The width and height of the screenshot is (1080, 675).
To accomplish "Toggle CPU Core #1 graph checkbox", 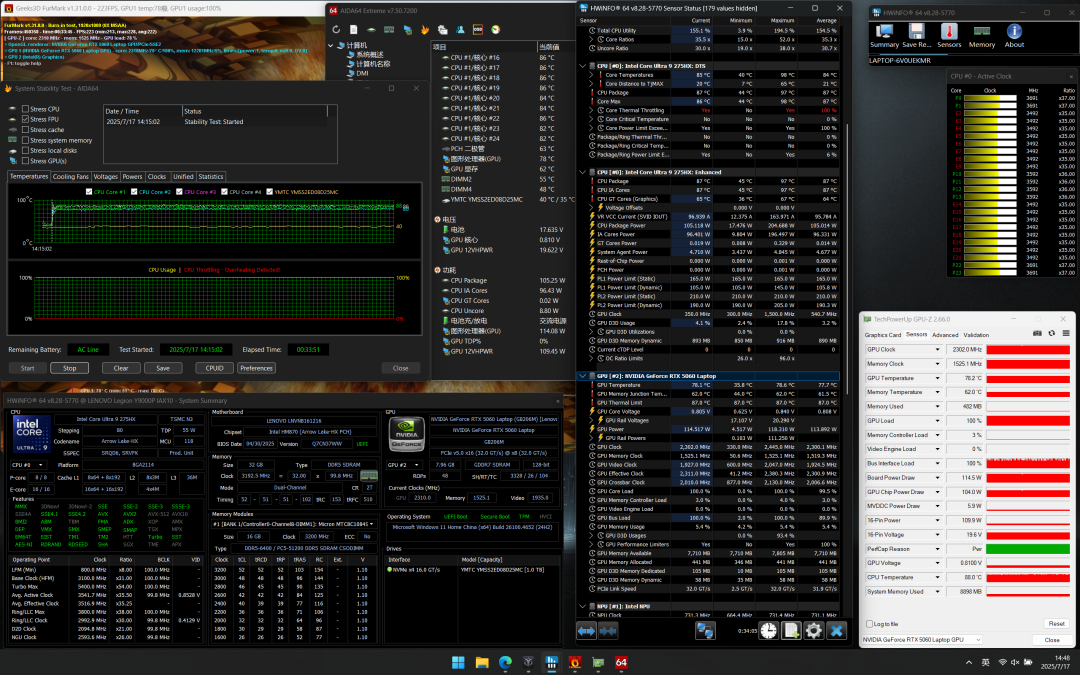I will 89,192.
